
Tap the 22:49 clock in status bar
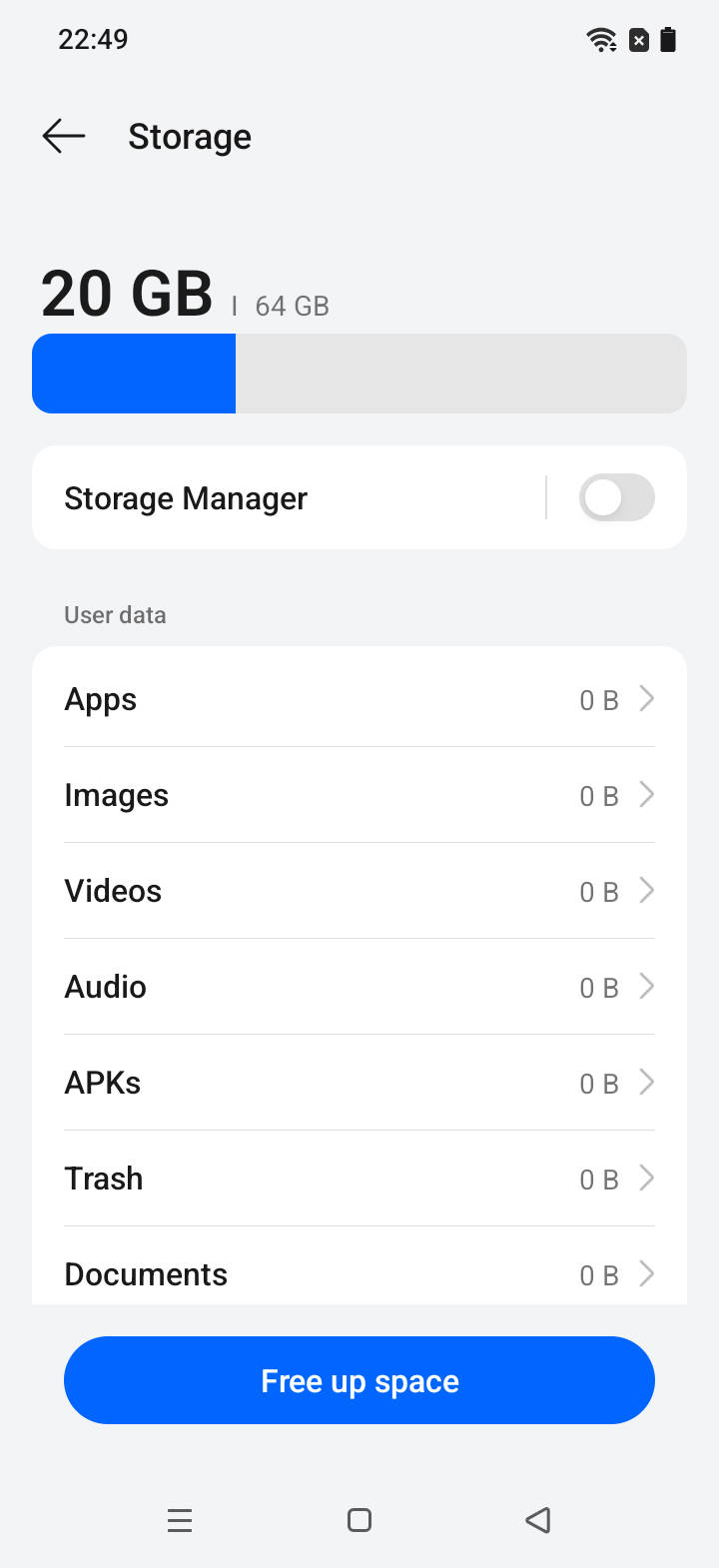click(93, 40)
